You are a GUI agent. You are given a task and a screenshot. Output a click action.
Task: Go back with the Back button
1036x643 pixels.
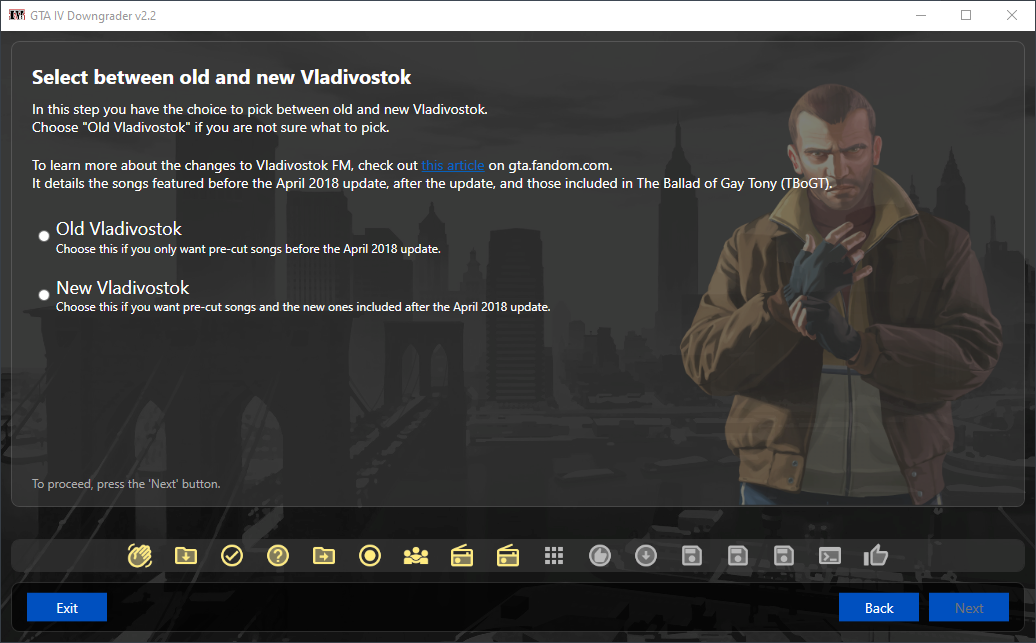[879, 607]
